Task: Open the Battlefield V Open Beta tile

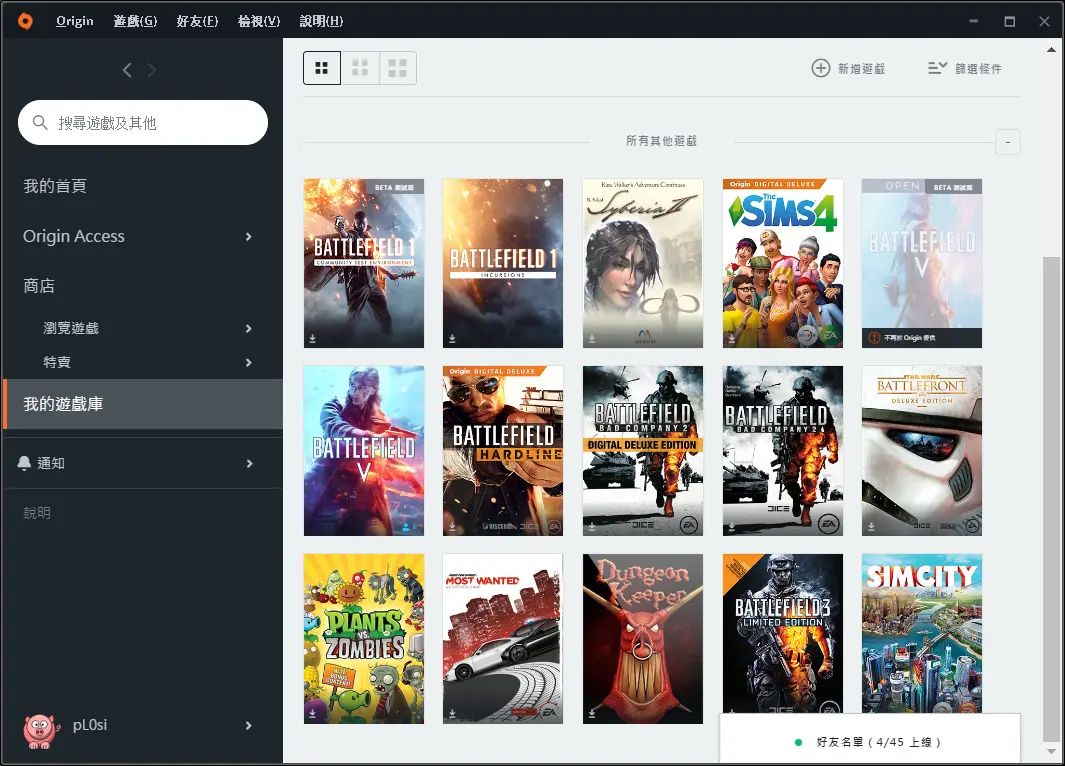Action: 922,263
